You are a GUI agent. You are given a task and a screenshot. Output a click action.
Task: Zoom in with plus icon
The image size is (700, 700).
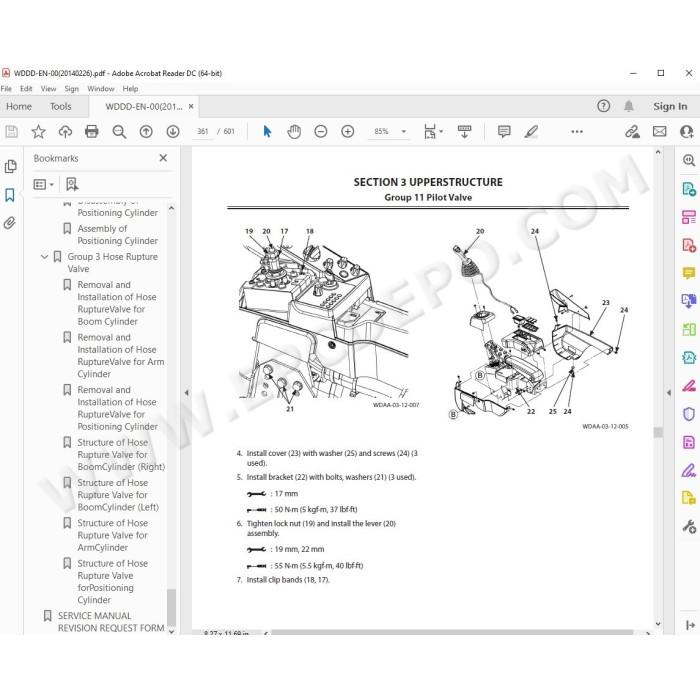[347, 132]
